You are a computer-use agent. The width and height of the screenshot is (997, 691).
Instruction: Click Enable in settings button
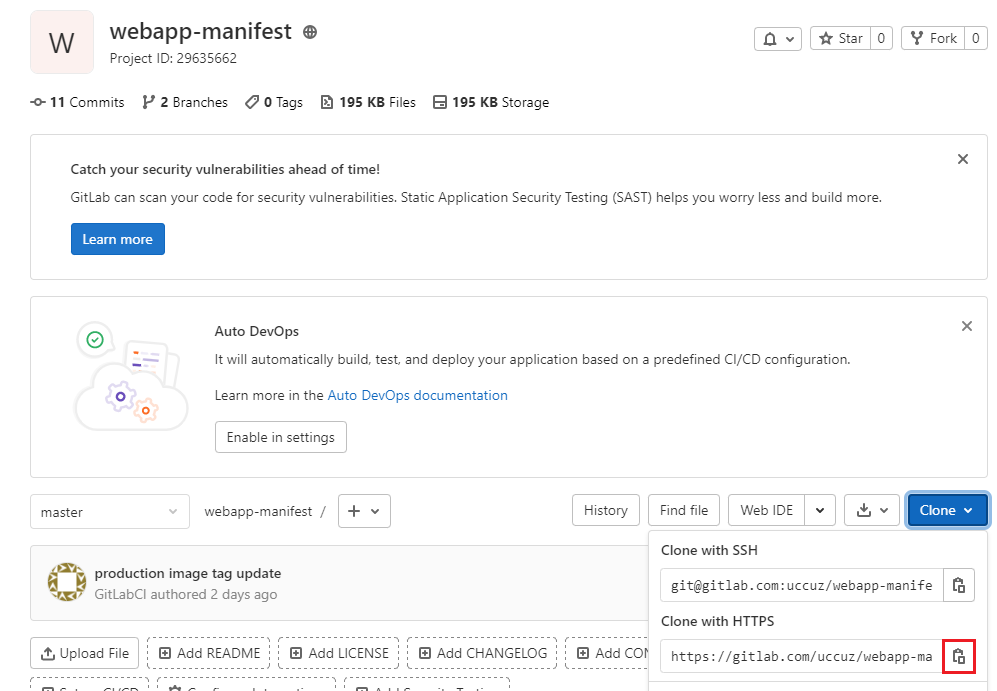point(280,437)
